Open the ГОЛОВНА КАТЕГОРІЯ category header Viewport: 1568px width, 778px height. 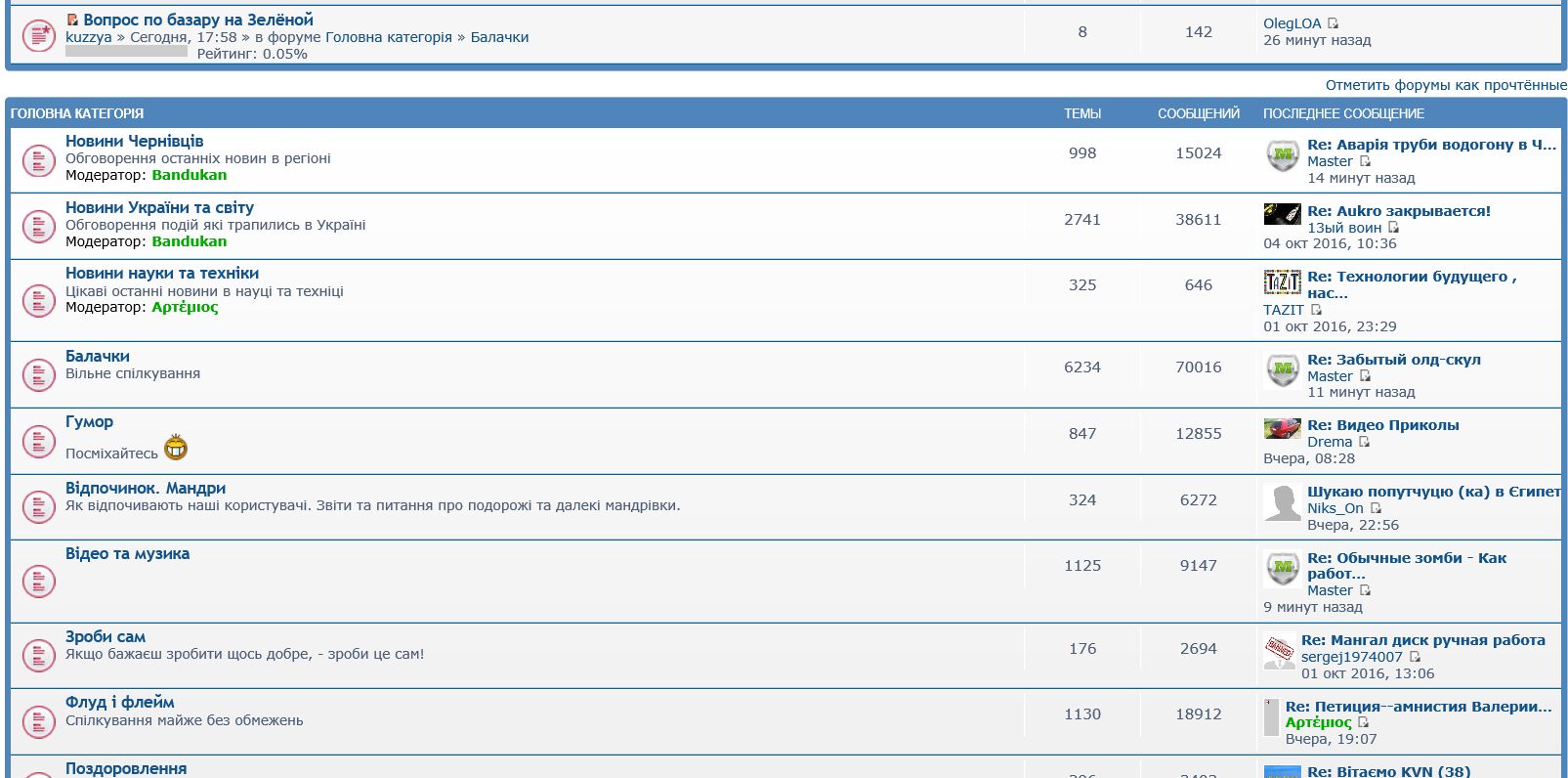pyautogui.click(x=77, y=113)
